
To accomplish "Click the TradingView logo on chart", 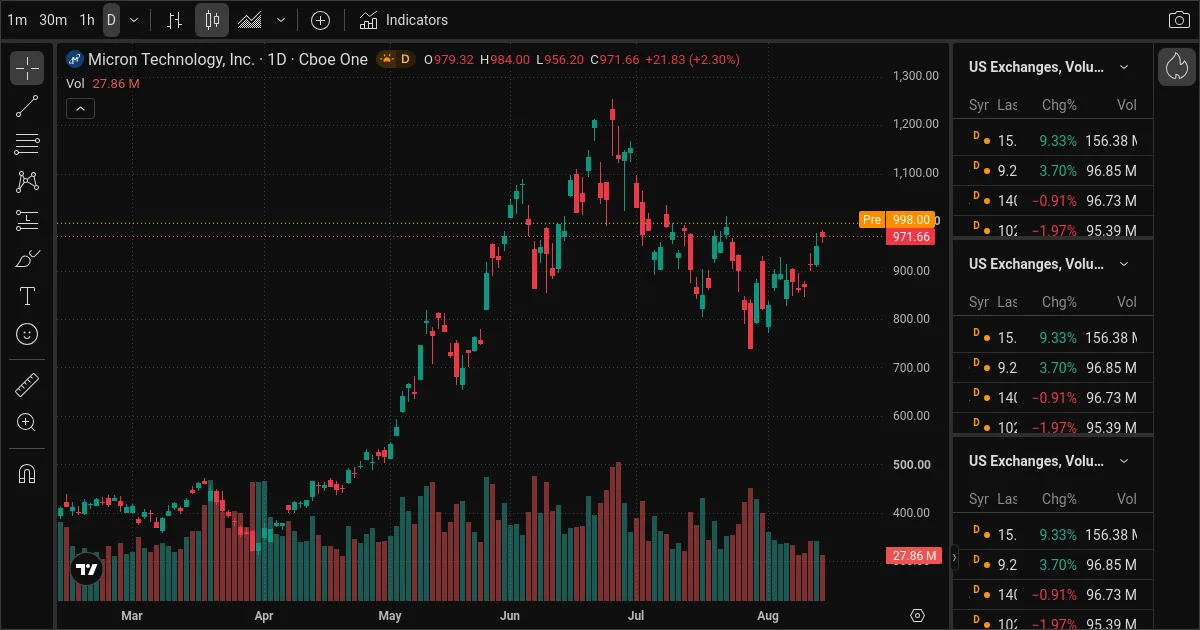I will click(x=87, y=570).
